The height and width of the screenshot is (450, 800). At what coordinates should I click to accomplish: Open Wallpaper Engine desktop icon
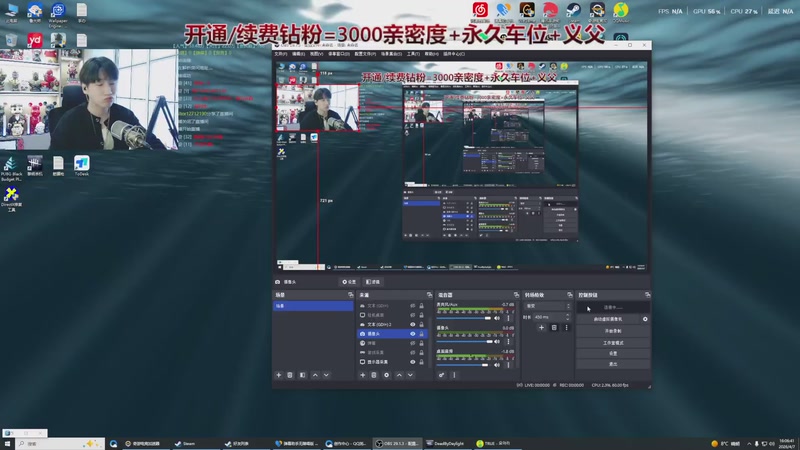(58, 14)
